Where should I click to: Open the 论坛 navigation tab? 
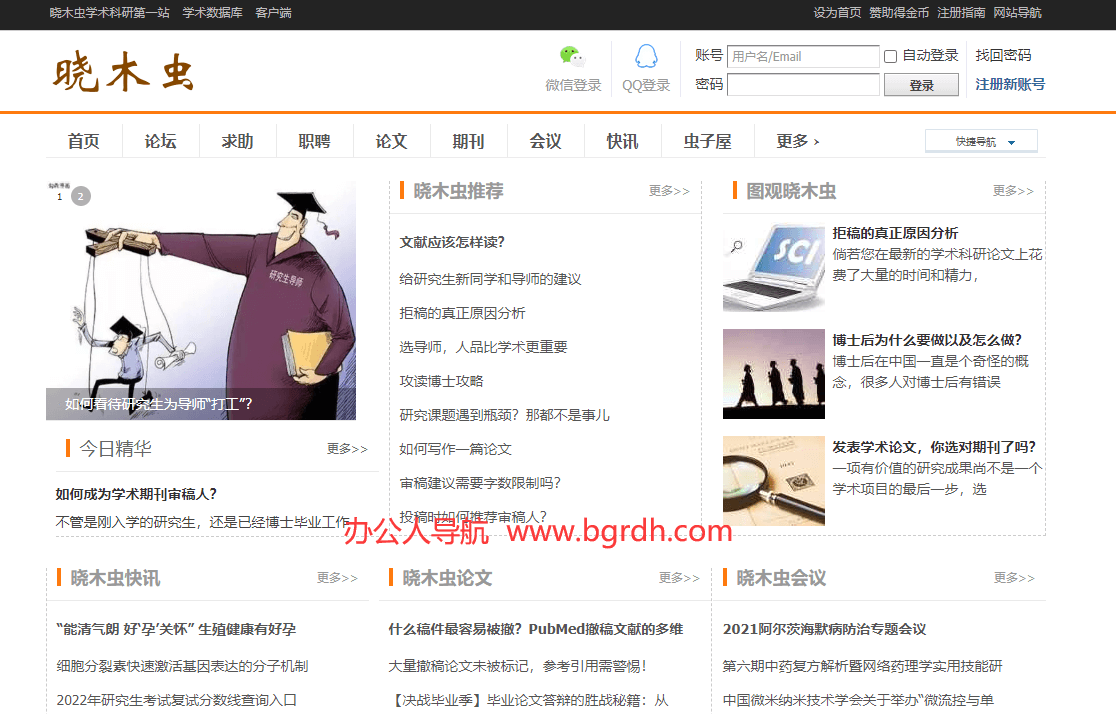(x=160, y=142)
